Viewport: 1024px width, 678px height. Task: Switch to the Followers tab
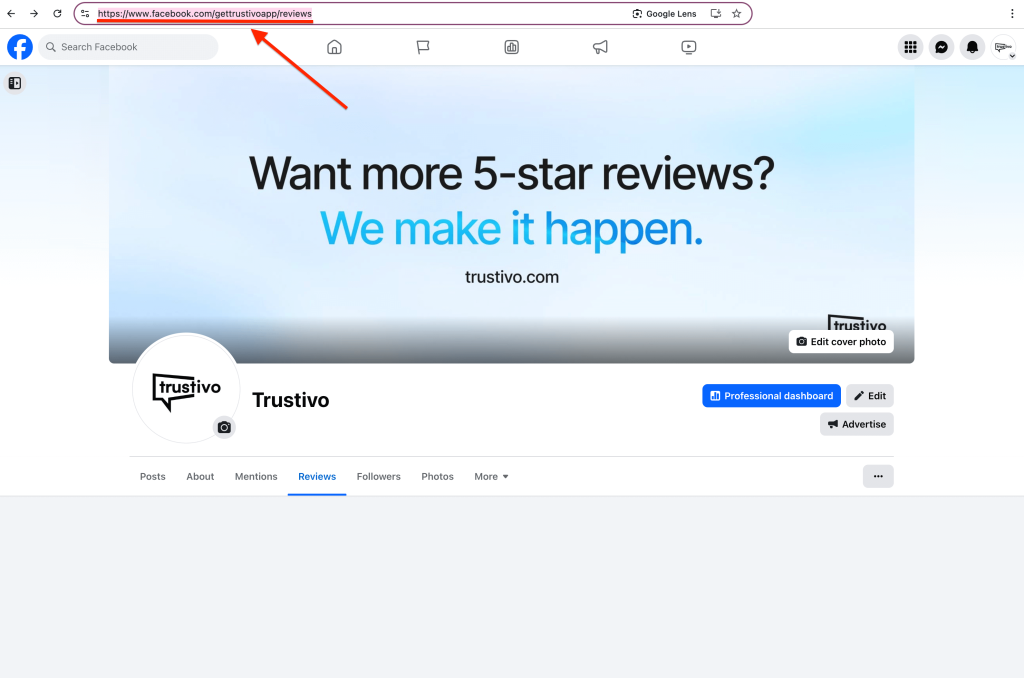click(378, 477)
